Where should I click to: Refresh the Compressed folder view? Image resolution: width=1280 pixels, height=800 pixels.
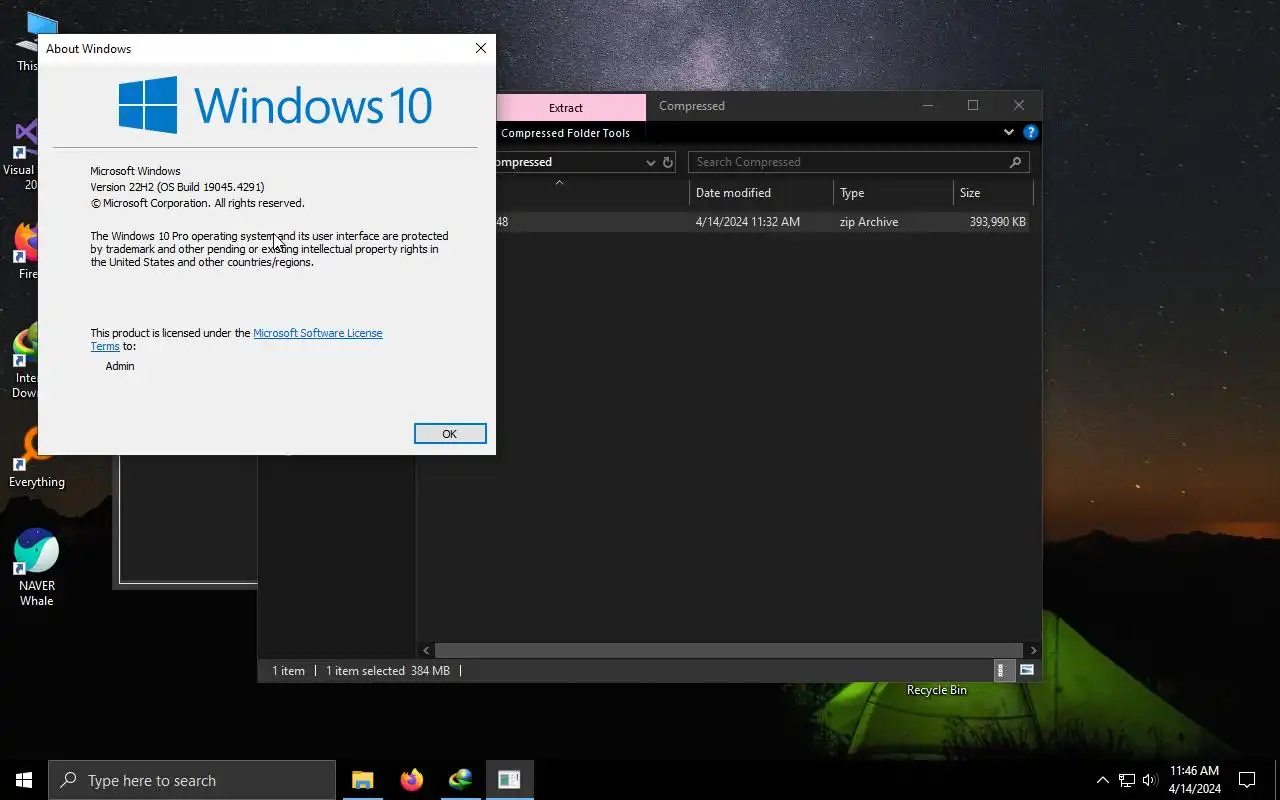(x=668, y=162)
